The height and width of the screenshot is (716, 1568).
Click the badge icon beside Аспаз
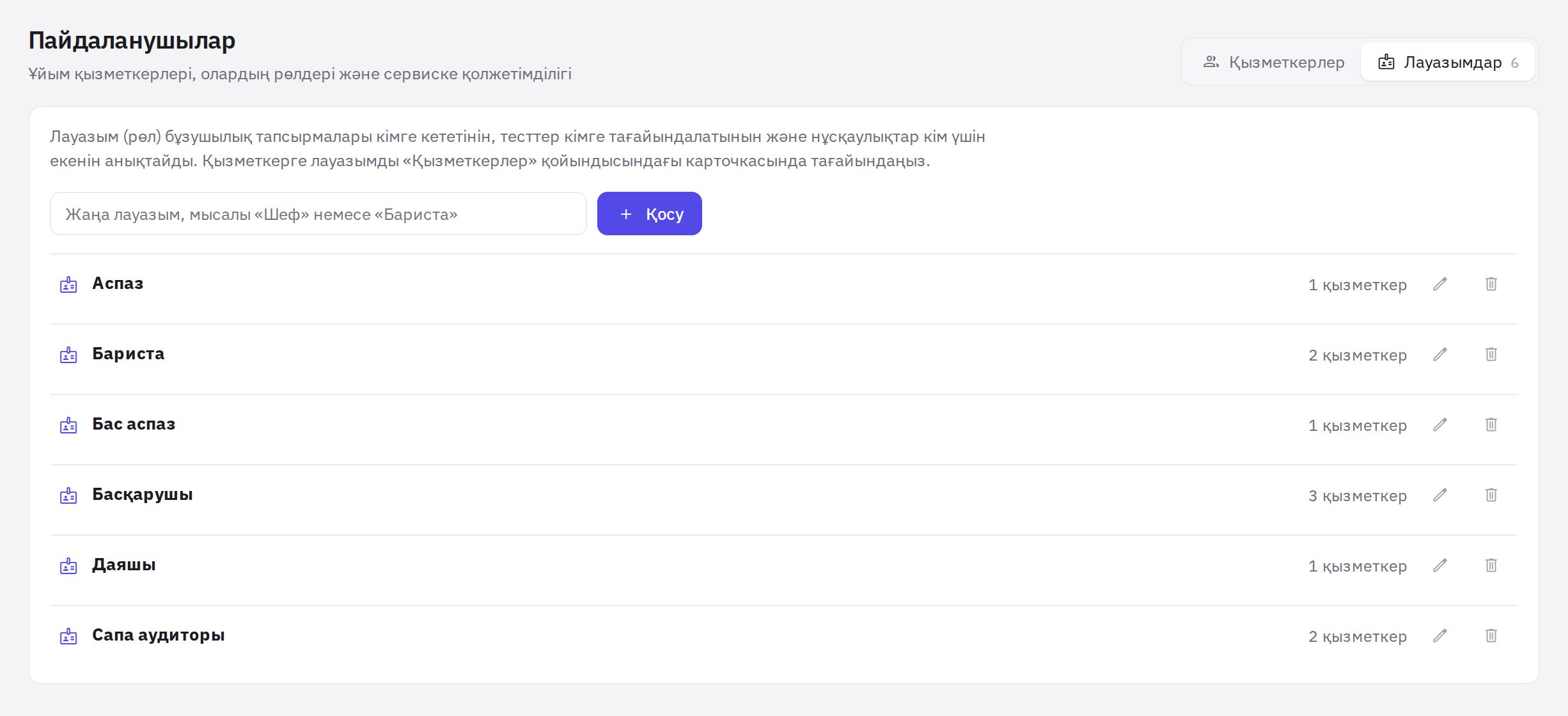68,284
